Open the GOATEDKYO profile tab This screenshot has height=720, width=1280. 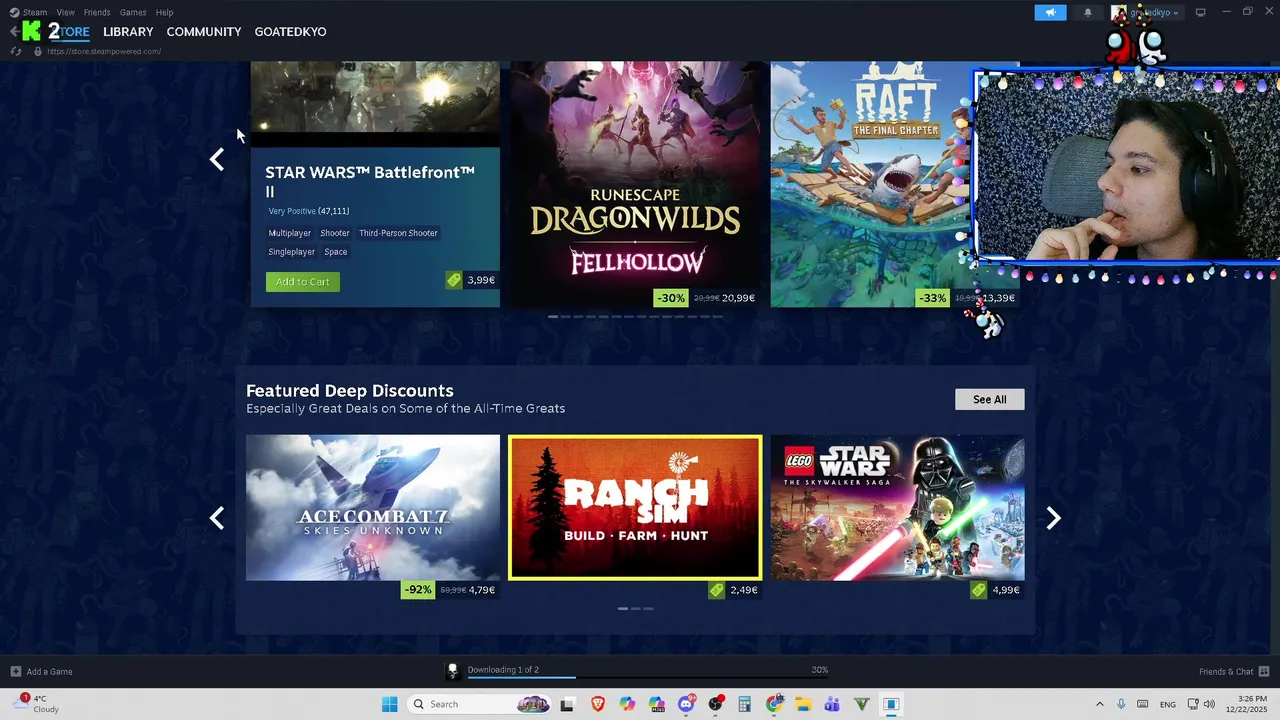click(x=290, y=31)
